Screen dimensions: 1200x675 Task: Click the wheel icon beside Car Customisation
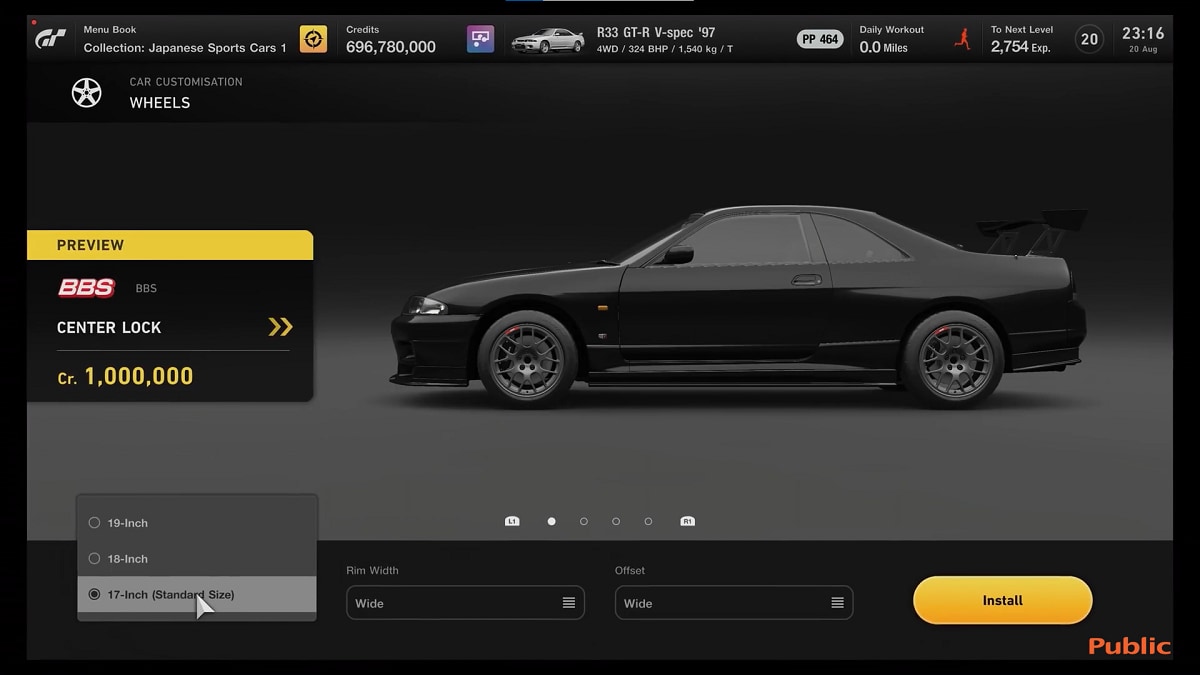coord(87,93)
